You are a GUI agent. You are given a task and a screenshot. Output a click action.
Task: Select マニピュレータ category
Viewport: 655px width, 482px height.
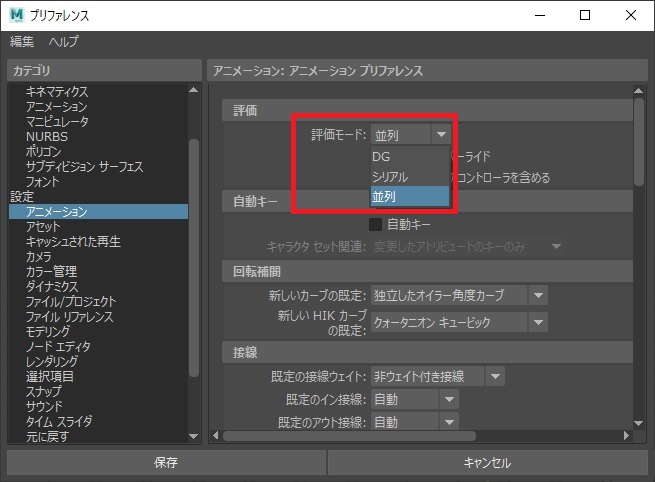coord(57,122)
